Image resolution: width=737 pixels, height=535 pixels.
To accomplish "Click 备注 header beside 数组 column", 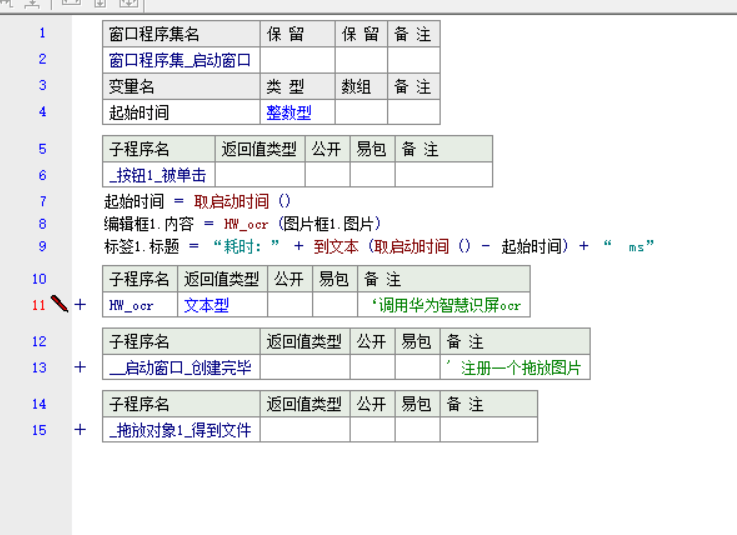I will [414, 87].
